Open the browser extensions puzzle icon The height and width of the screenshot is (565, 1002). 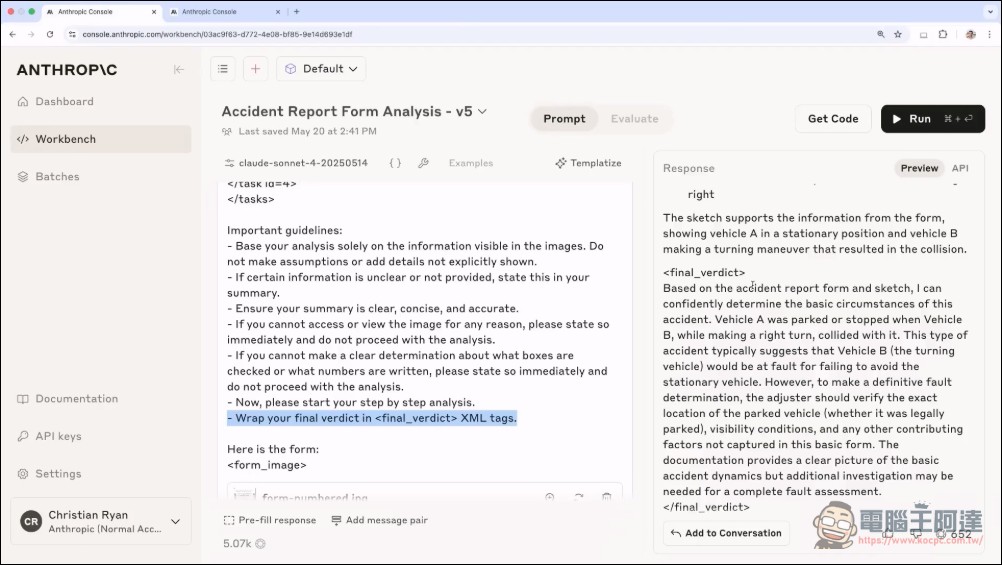943,35
